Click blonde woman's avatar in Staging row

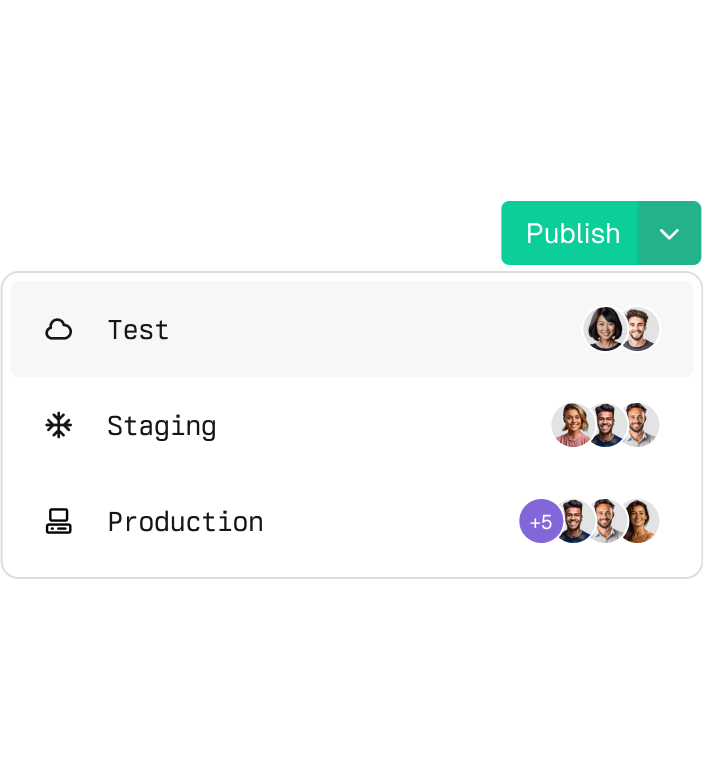coord(570,425)
